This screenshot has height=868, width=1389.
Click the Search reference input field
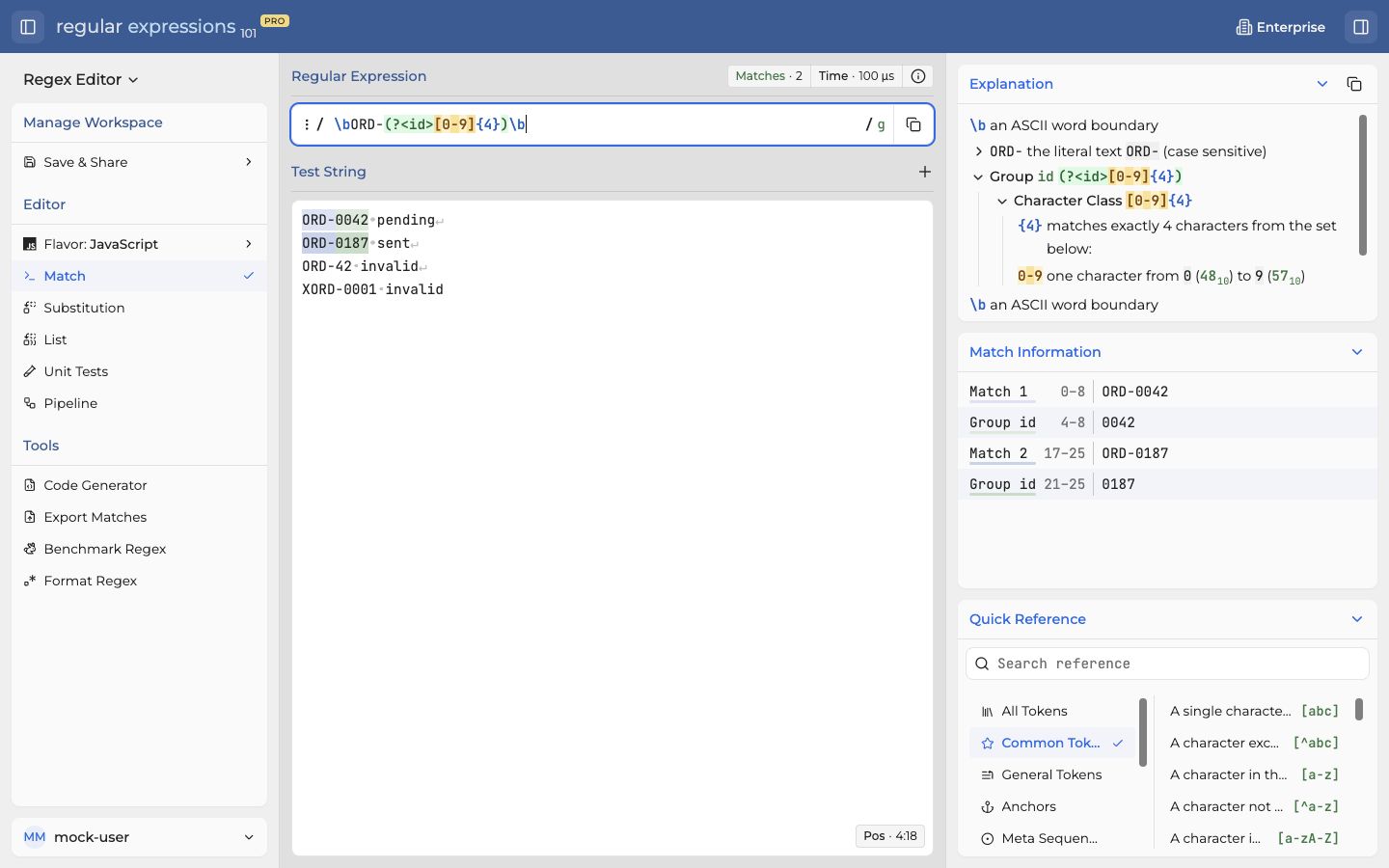1167,664
